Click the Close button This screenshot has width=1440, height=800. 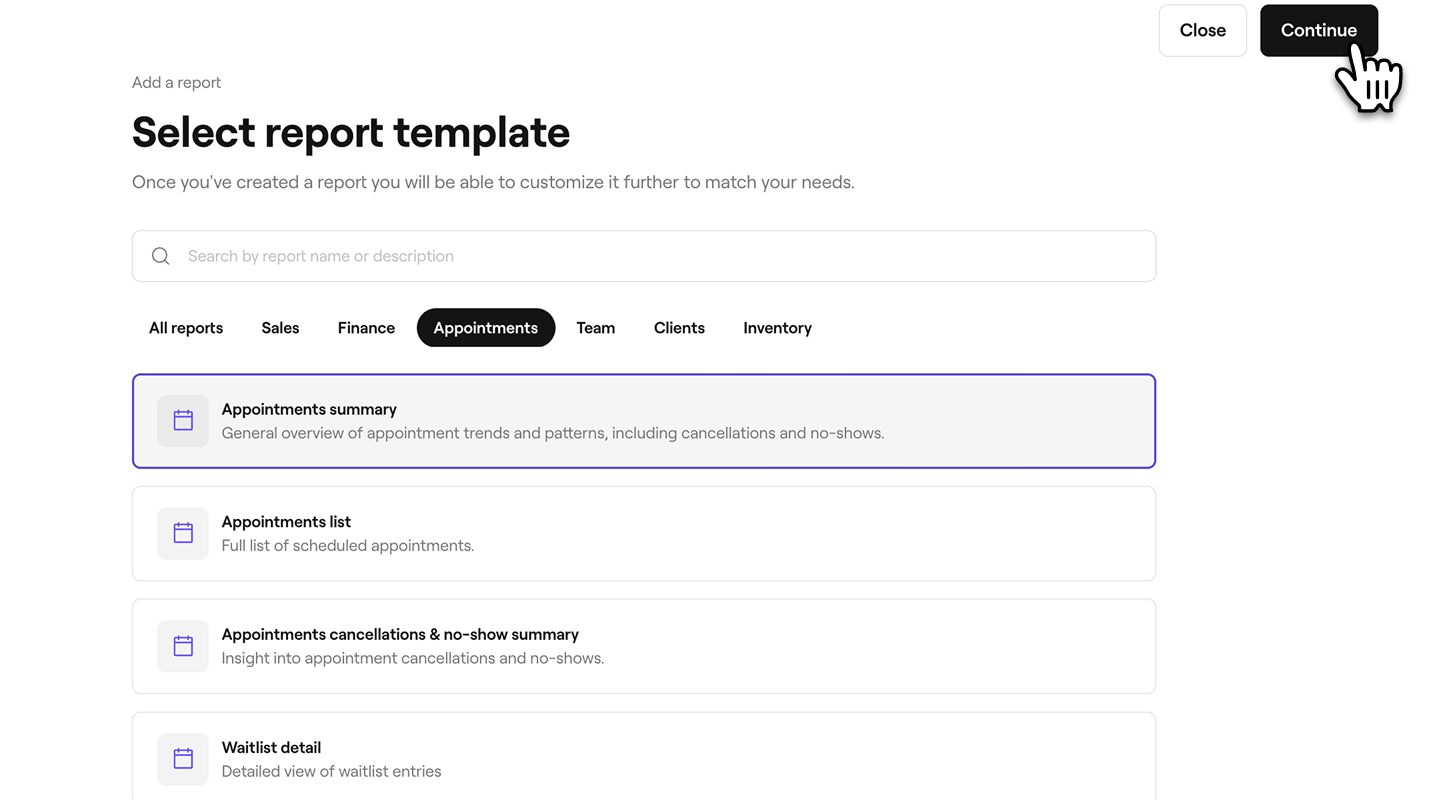[x=1202, y=30]
